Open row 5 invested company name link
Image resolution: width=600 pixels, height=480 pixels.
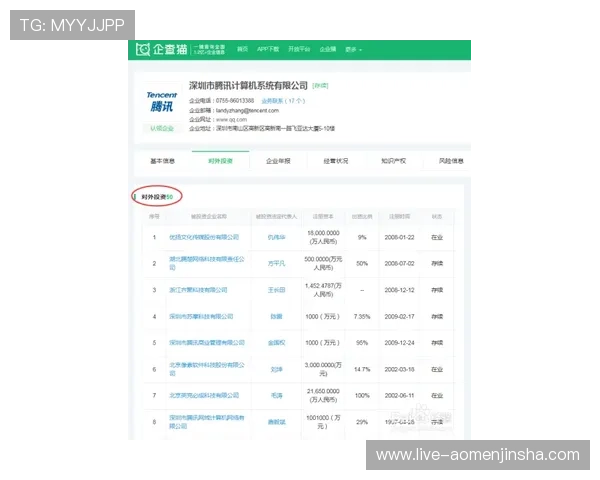click(x=207, y=343)
